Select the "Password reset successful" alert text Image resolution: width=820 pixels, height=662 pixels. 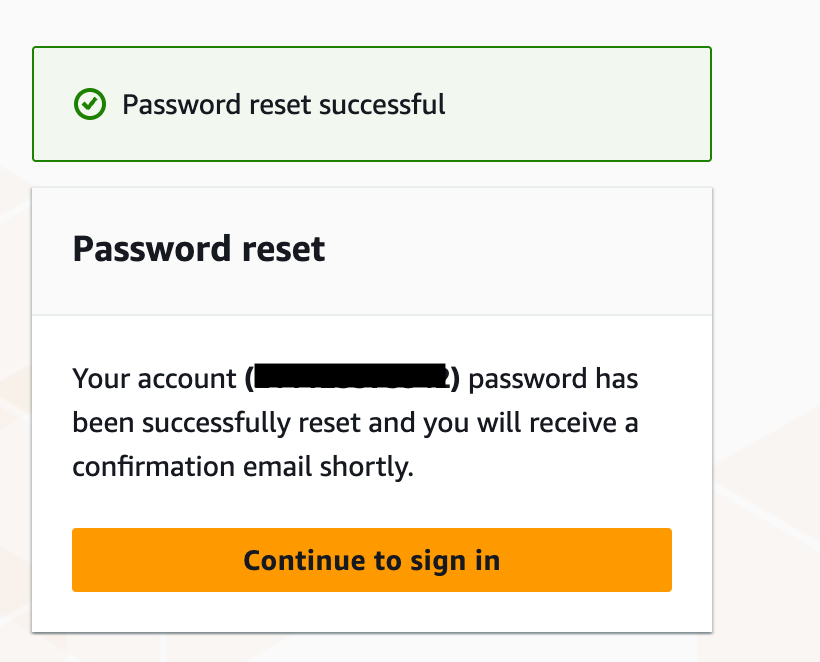(283, 105)
